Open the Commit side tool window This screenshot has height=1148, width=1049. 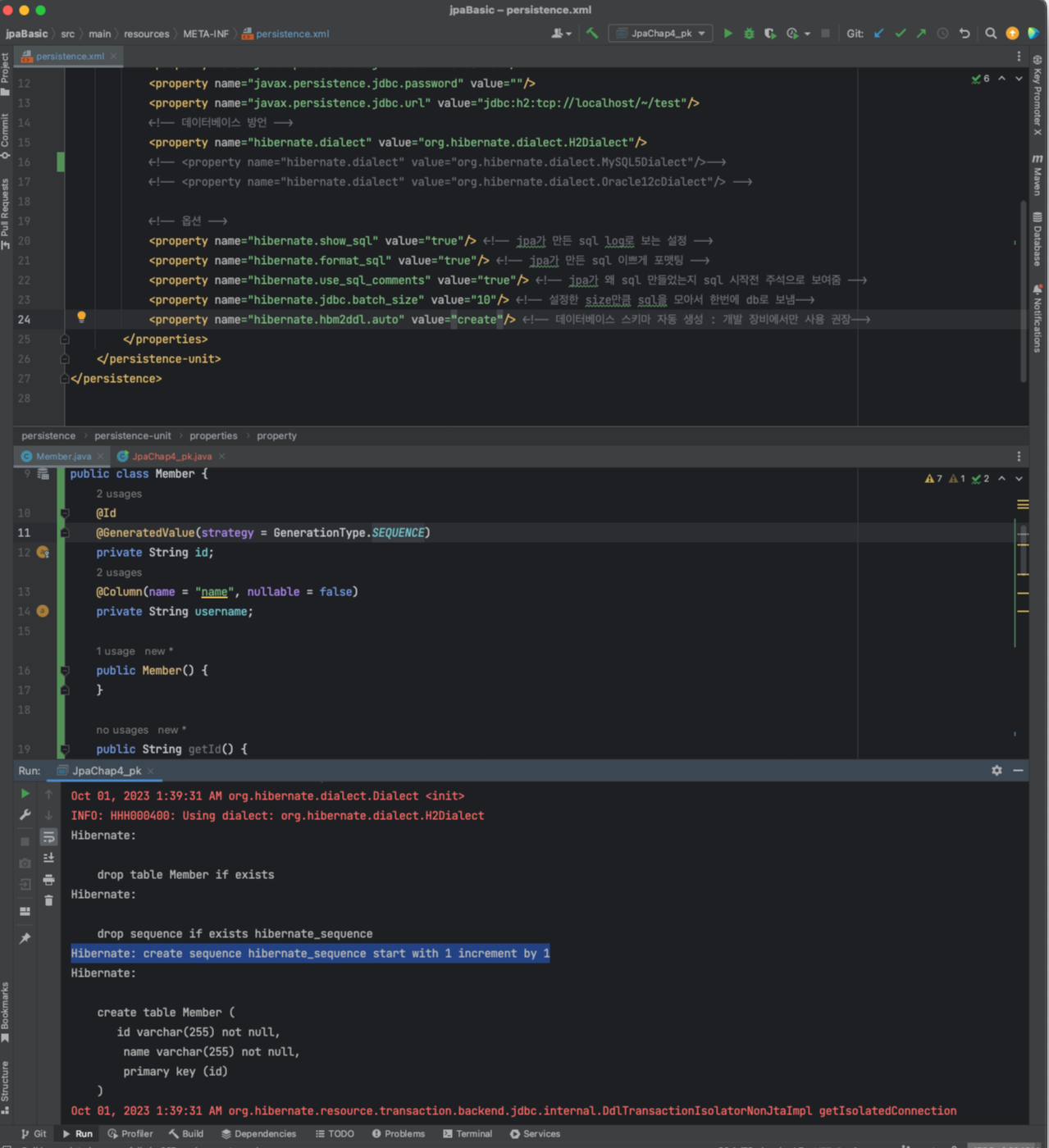6,136
